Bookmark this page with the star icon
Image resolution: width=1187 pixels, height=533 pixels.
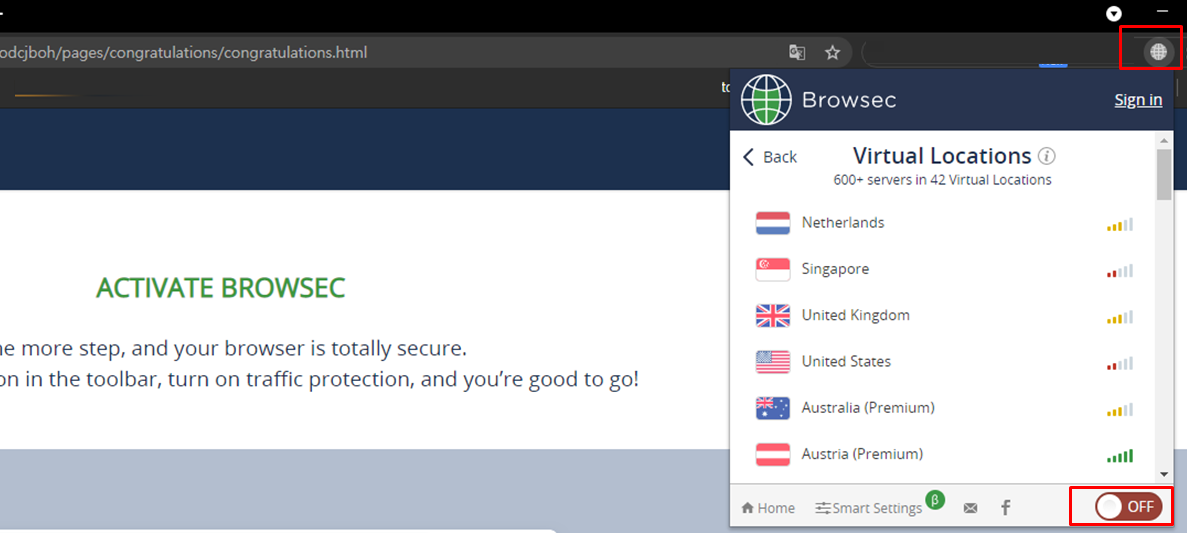pos(833,52)
